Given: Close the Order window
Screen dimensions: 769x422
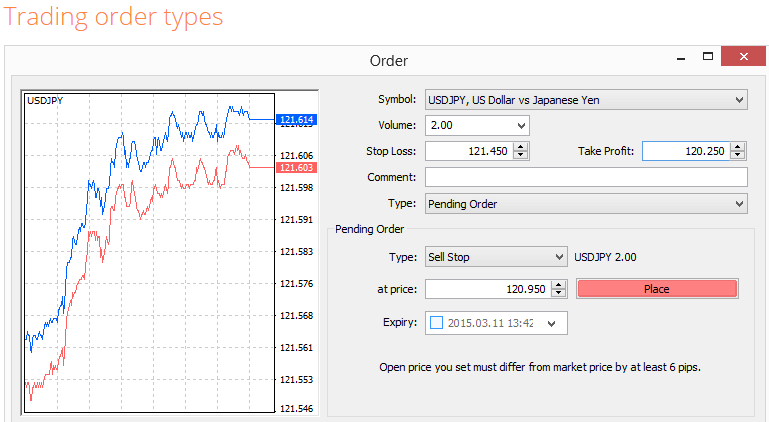Looking at the screenshot, I should (x=743, y=56).
